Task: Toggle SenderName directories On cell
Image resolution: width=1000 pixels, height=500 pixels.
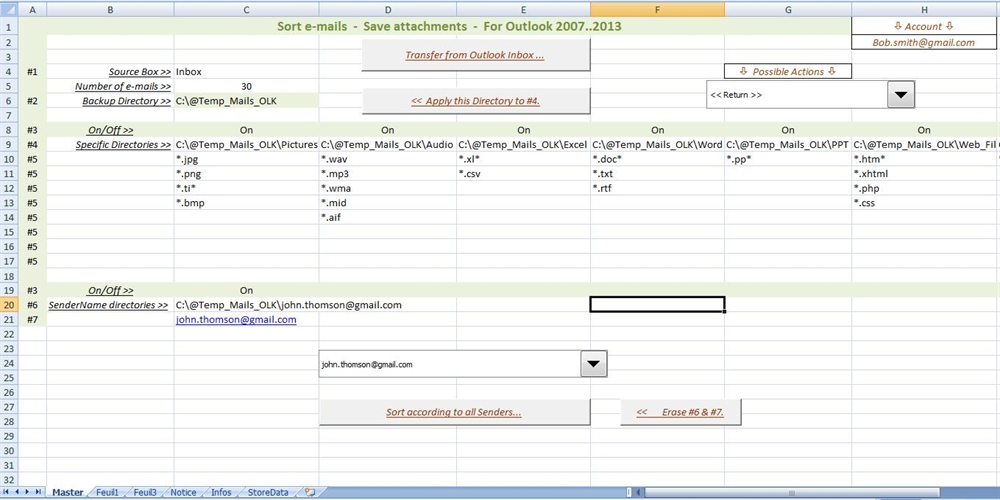Action: pos(246,290)
